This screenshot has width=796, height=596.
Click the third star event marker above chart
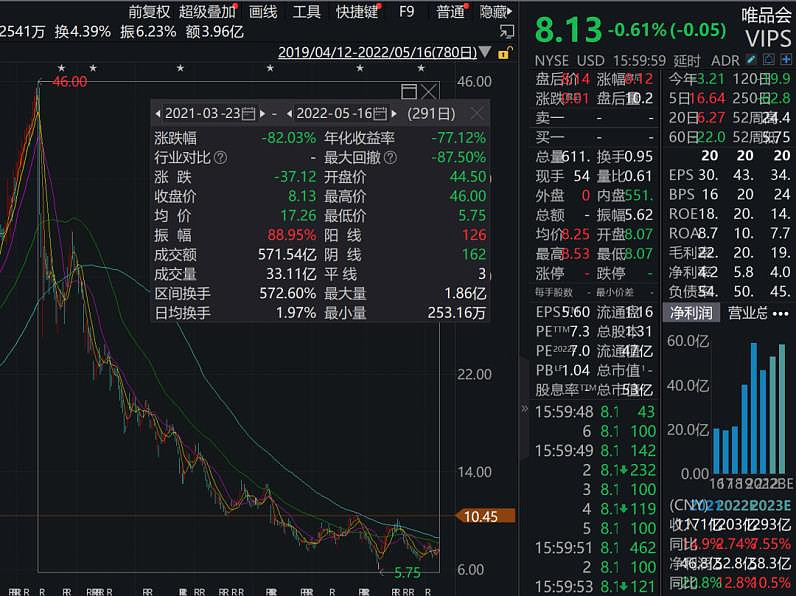pyautogui.click(x=180, y=68)
